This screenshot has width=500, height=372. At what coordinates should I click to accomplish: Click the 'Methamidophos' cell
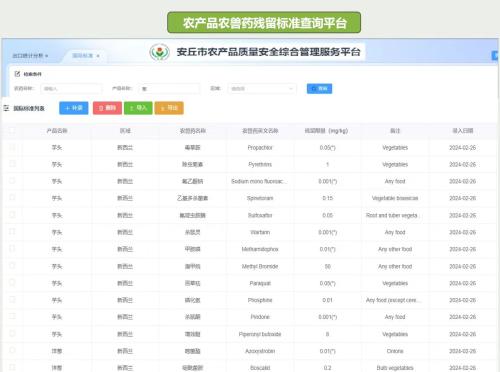260,249
